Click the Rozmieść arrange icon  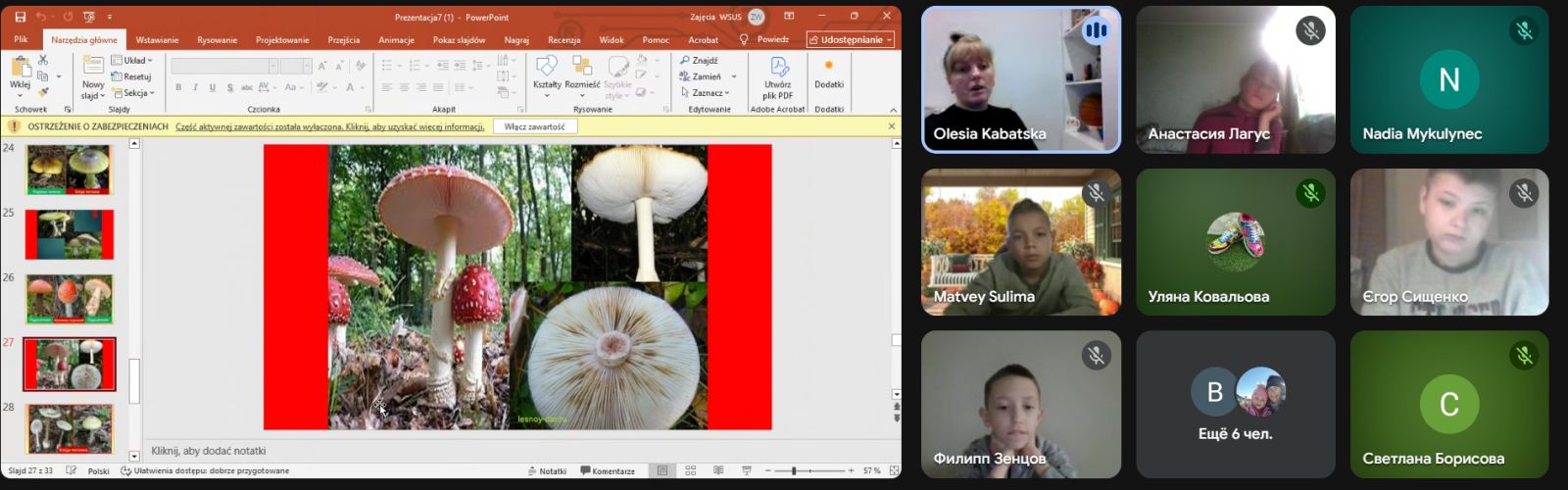(x=582, y=73)
